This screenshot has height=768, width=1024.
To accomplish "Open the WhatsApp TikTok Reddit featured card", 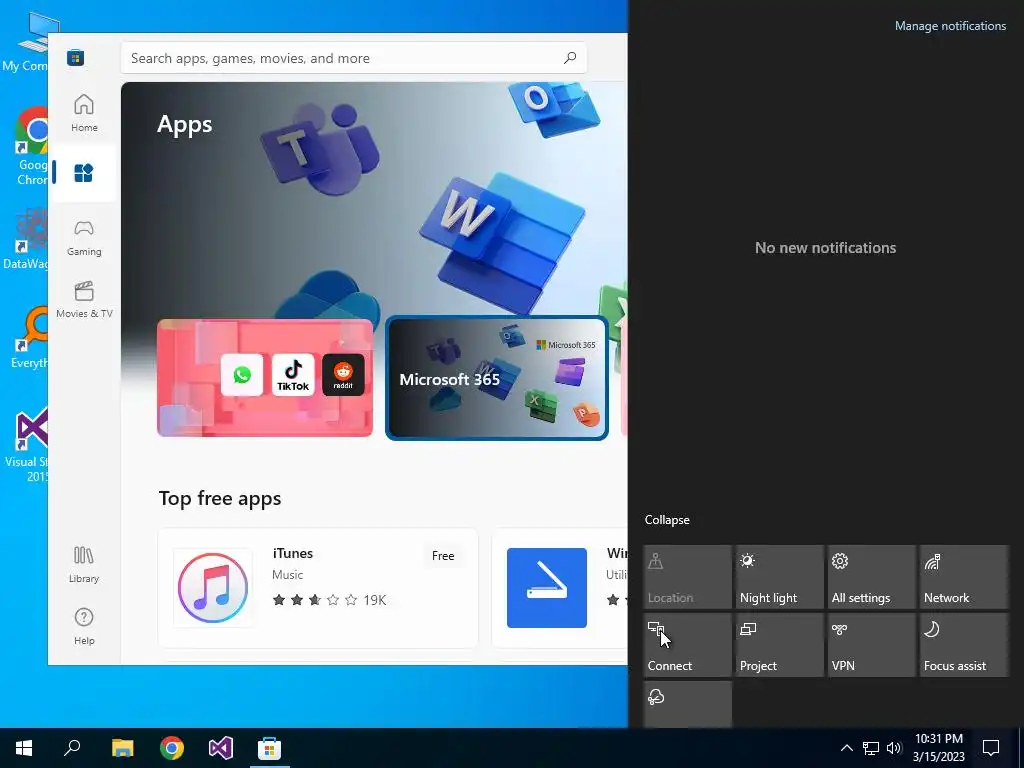I will pyautogui.click(x=265, y=377).
